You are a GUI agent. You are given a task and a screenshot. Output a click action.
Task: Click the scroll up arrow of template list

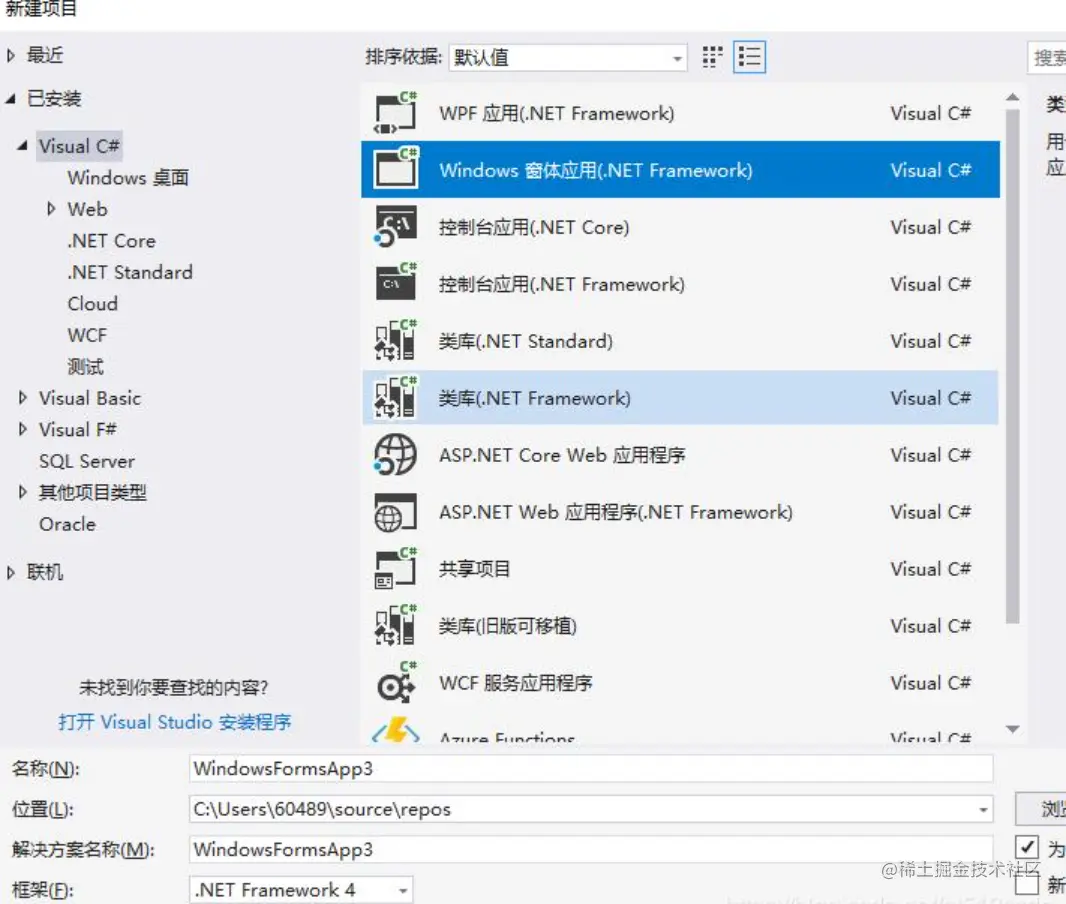tap(1013, 97)
